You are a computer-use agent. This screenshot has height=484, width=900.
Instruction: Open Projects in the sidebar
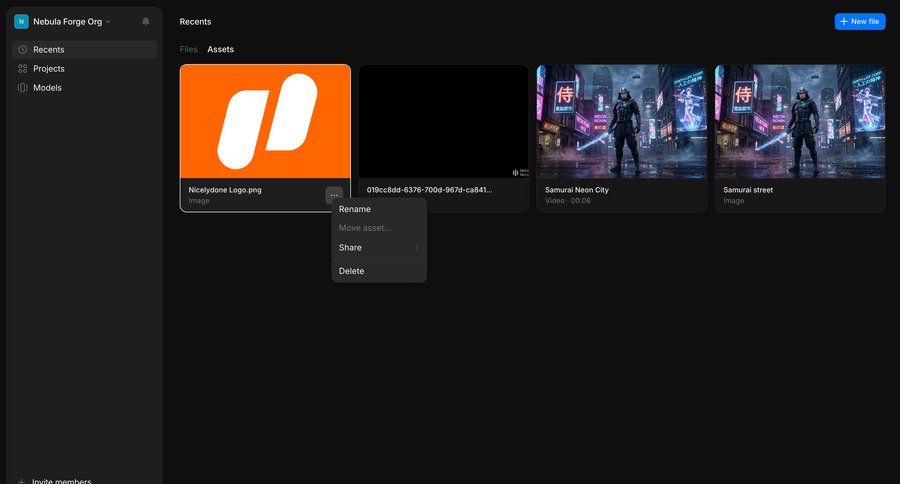coord(84,68)
